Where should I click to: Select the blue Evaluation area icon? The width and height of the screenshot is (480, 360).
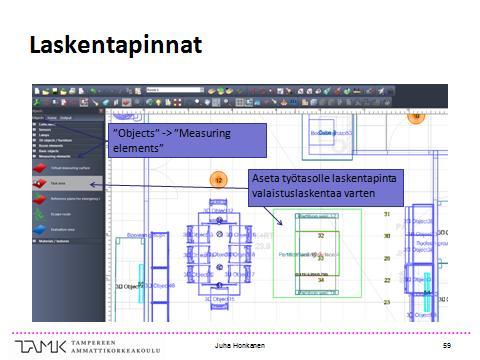click(40, 229)
